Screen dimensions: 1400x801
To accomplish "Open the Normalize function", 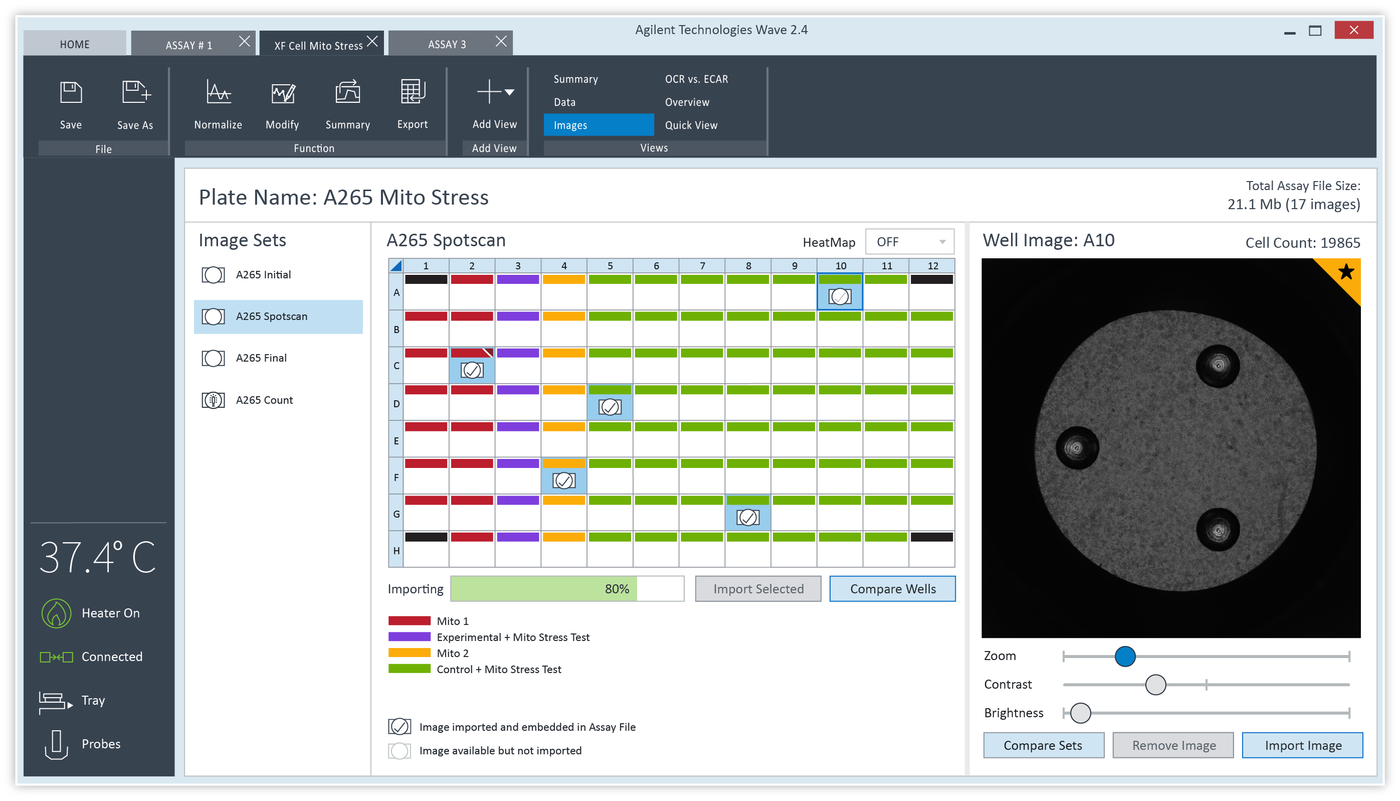I will (218, 100).
